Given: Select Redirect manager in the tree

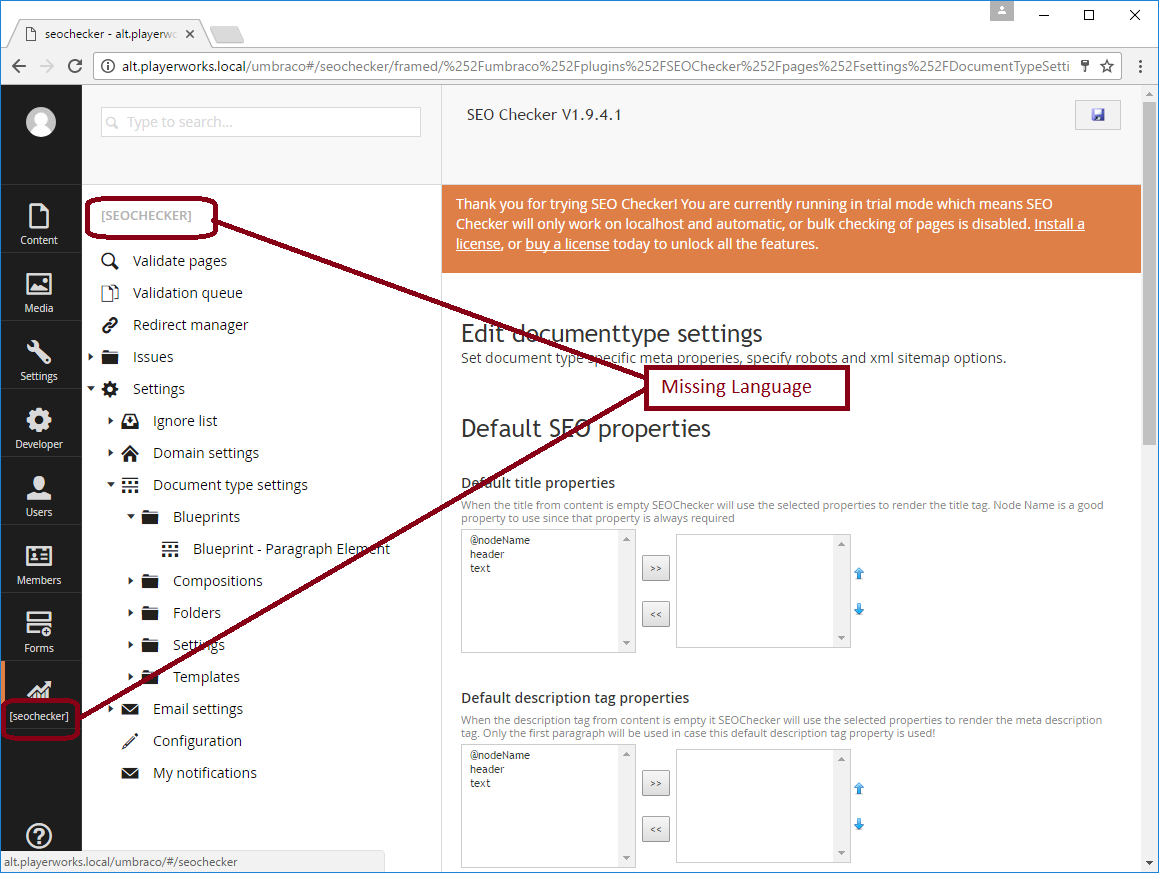Looking at the screenshot, I should tap(191, 325).
